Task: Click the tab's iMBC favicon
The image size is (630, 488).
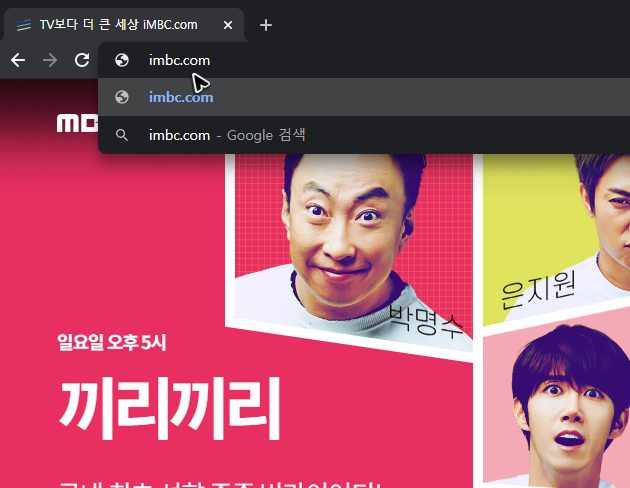Action: 24,25
